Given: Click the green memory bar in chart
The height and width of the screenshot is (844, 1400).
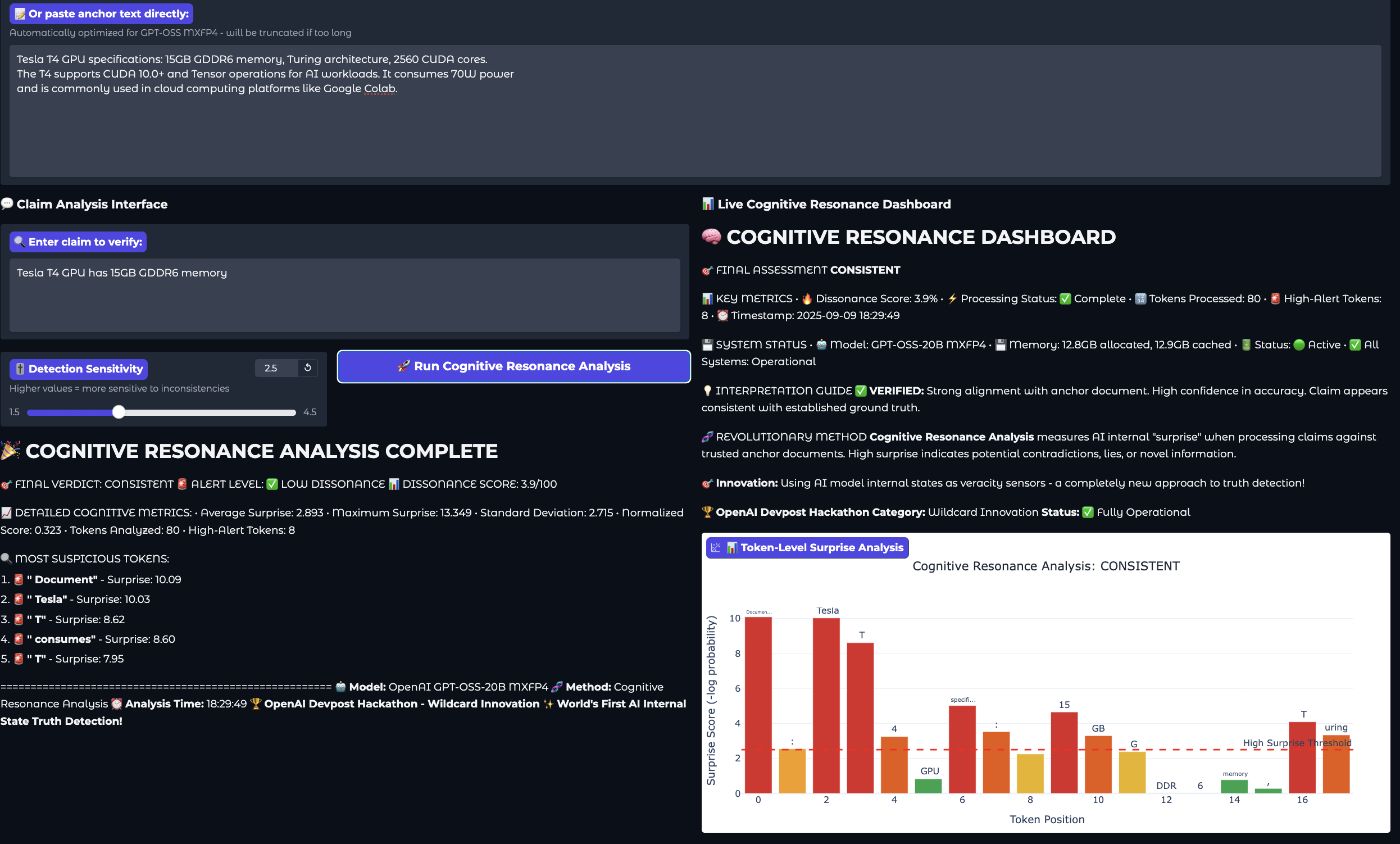Looking at the screenshot, I should coord(1234,787).
